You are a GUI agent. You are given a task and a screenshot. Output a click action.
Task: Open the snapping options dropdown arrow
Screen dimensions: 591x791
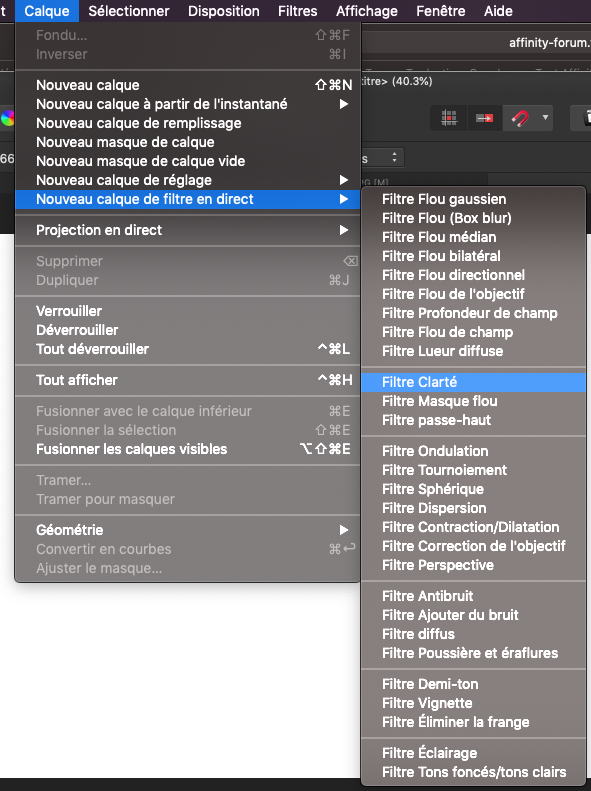pyautogui.click(x=545, y=118)
